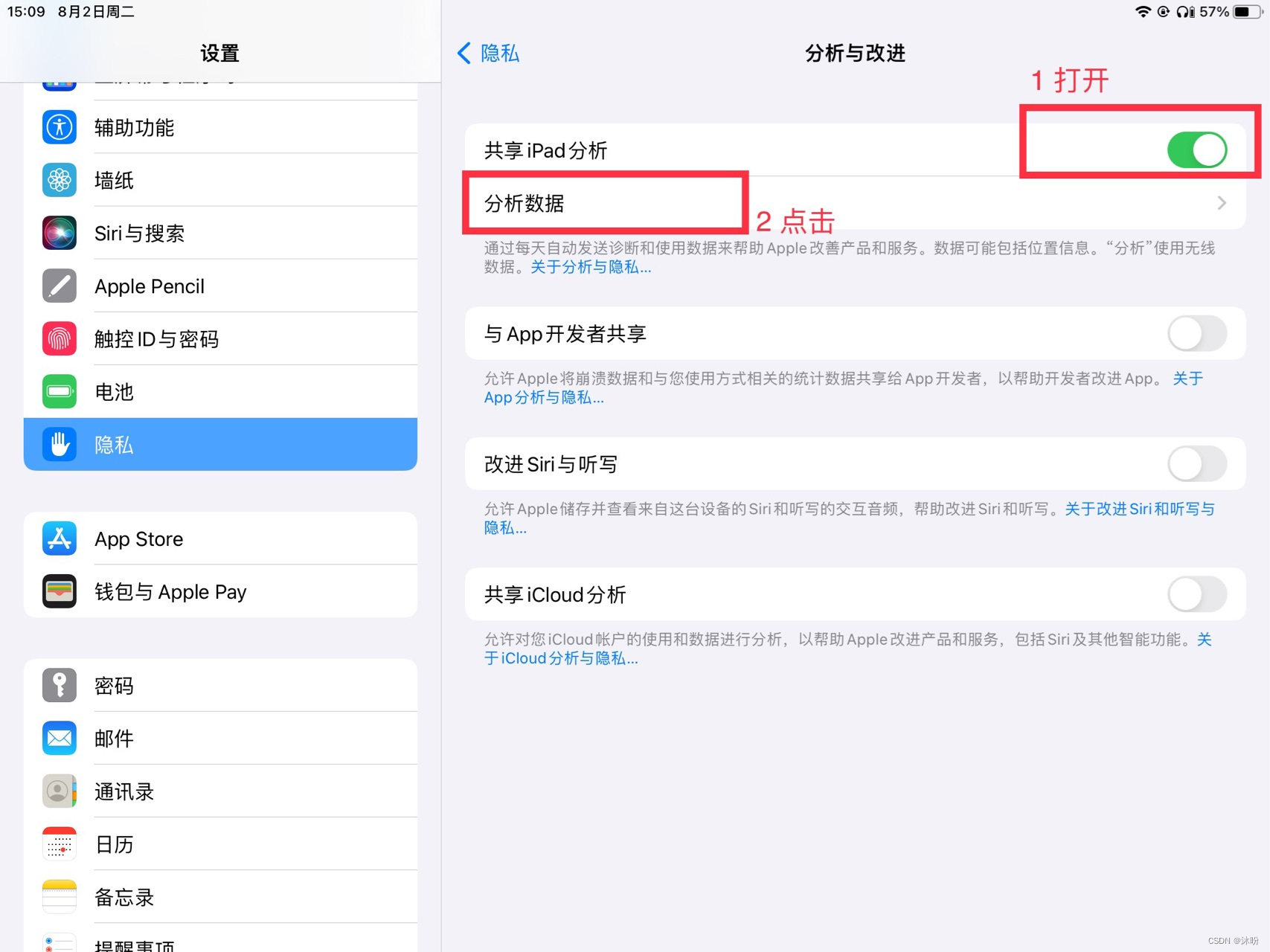Tap the 分析与改进 page title
The width and height of the screenshot is (1270, 952).
pos(856,53)
